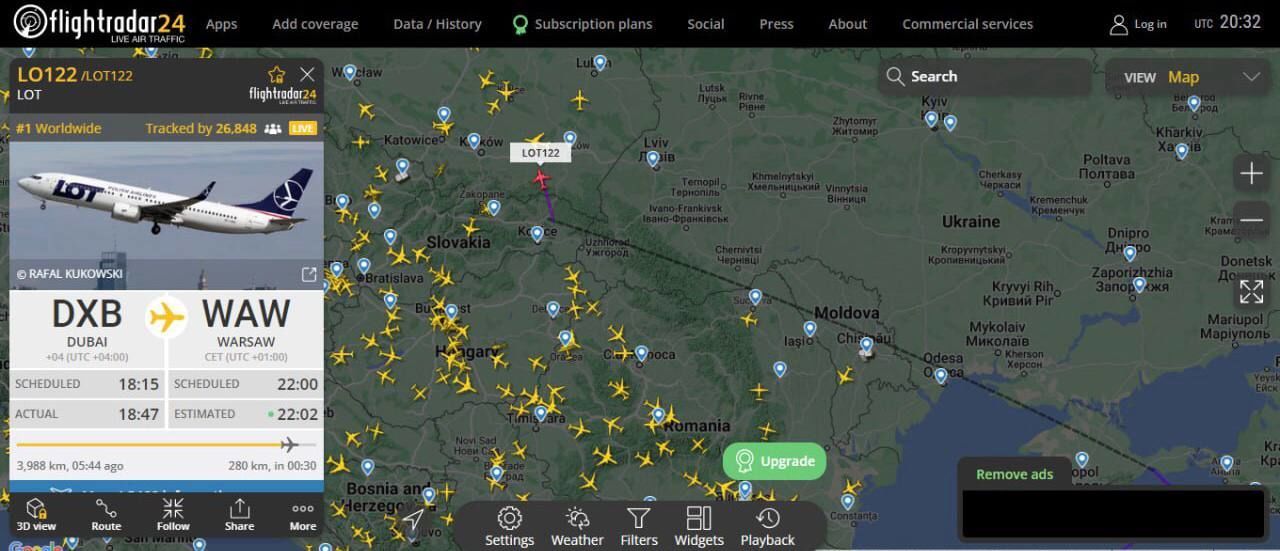Open the Filters tool
This screenshot has height=551, width=1280.
(x=638, y=527)
